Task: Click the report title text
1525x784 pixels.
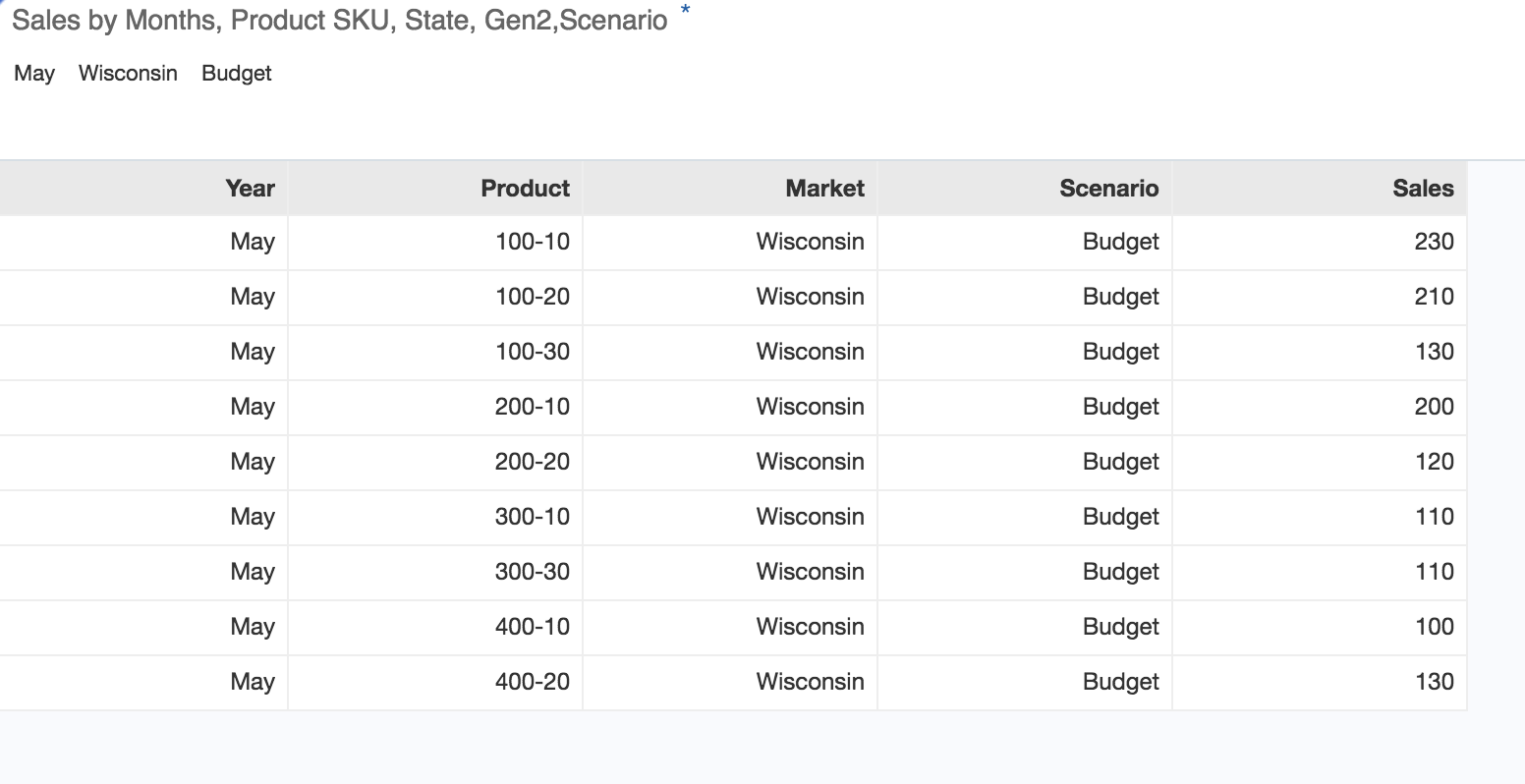Action: tap(339, 21)
